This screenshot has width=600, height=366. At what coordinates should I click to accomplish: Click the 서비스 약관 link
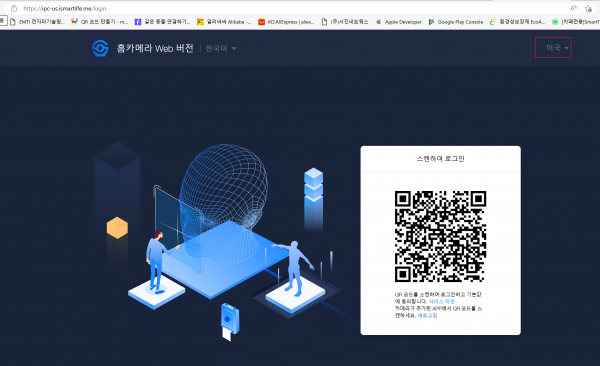click(442, 301)
